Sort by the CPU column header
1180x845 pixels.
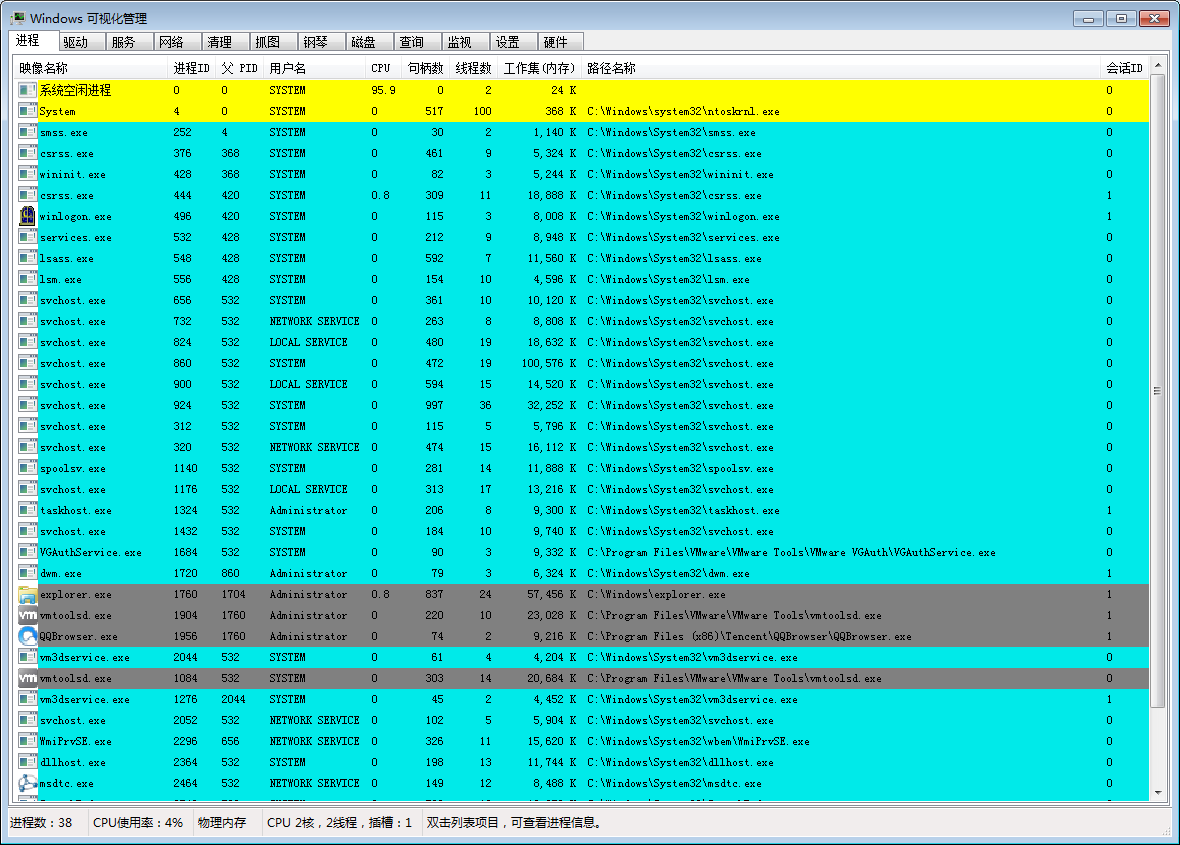coord(383,68)
